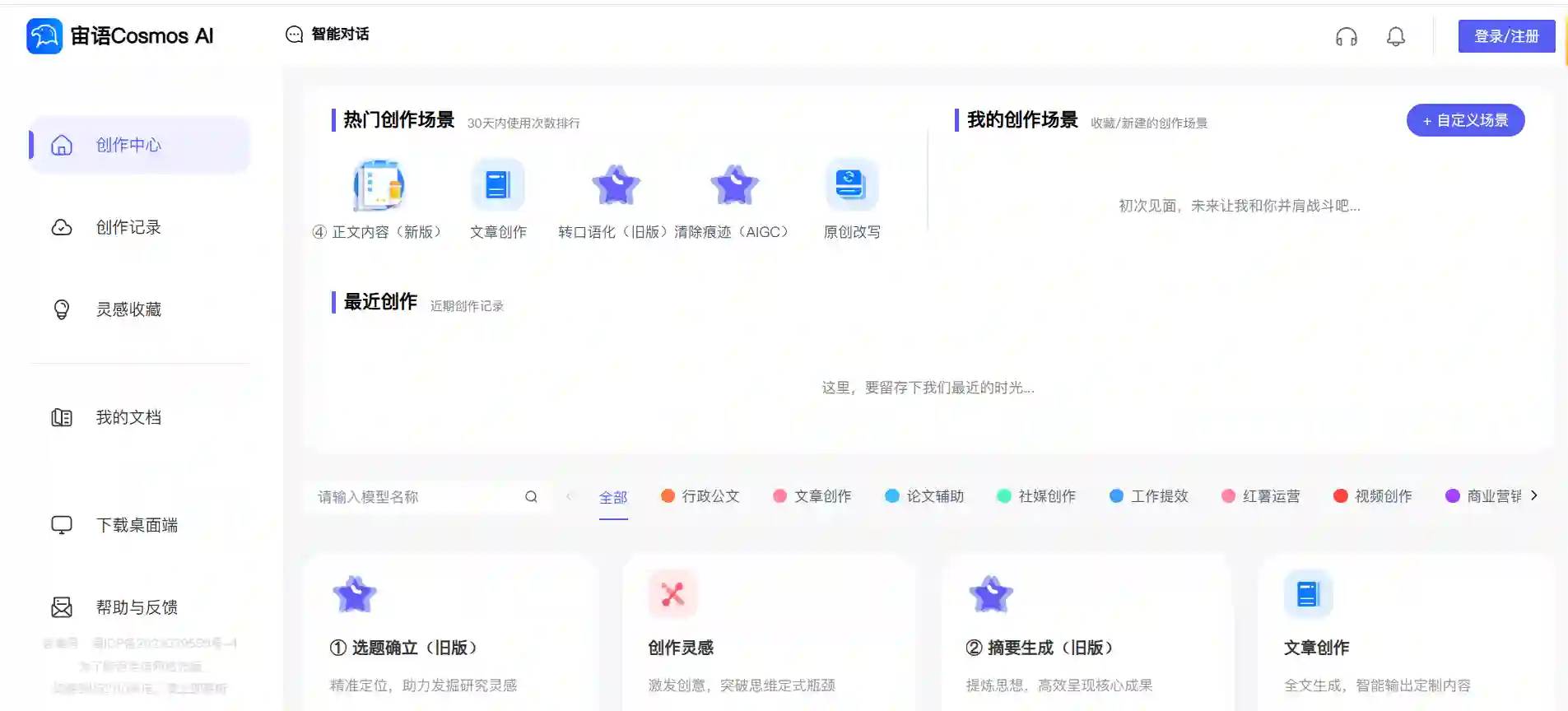Switch to 文章创作 category tab

coord(812,496)
